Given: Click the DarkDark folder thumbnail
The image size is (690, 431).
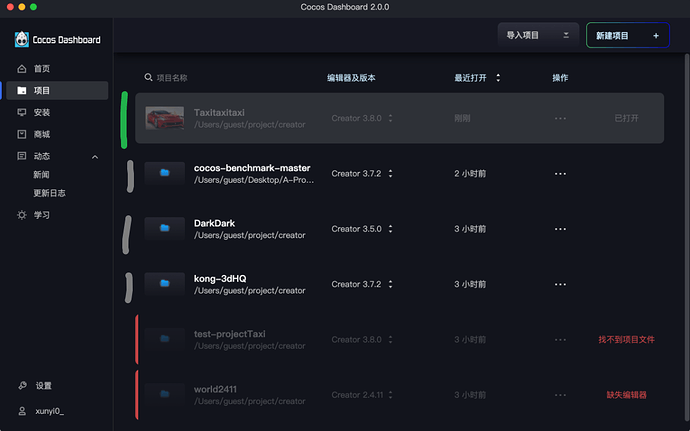Looking at the screenshot, I should [x=165, y=228].
